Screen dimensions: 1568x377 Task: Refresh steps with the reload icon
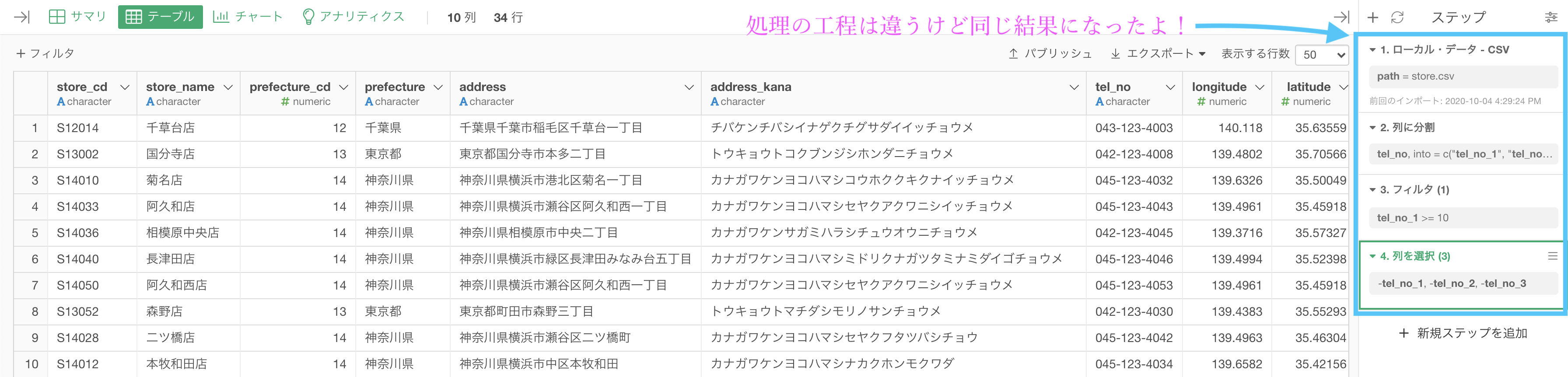click(x=1397, y=17)
